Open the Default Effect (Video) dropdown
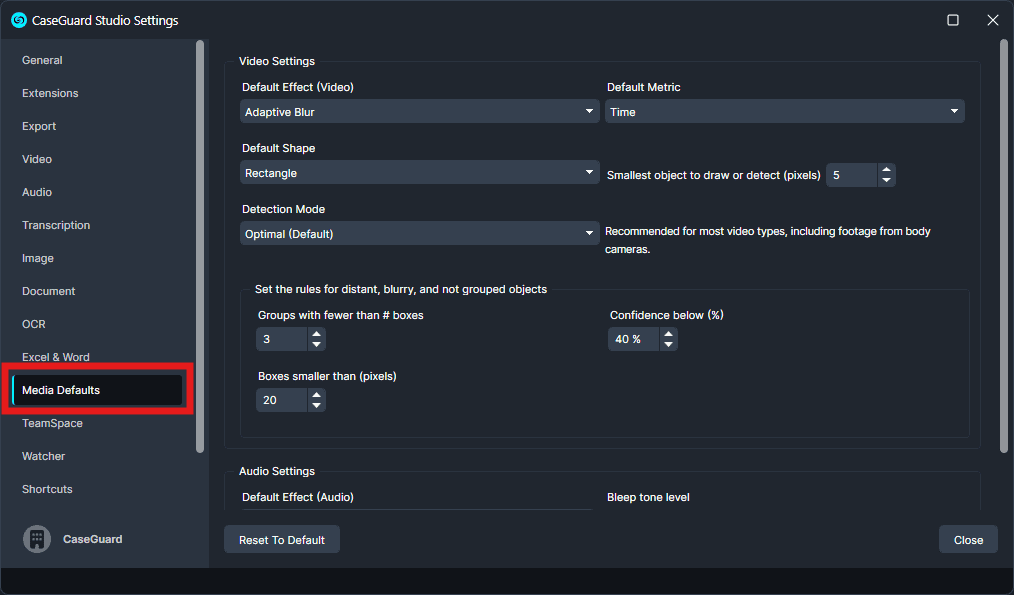1014x595 pixels. (419, 112)
